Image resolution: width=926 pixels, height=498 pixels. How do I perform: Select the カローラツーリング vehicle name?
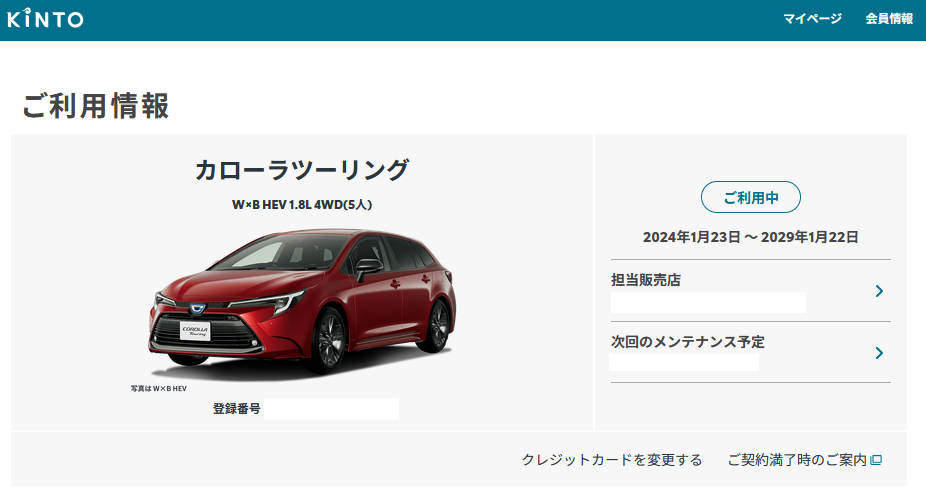pyautogui.click(x=302, y=170)
